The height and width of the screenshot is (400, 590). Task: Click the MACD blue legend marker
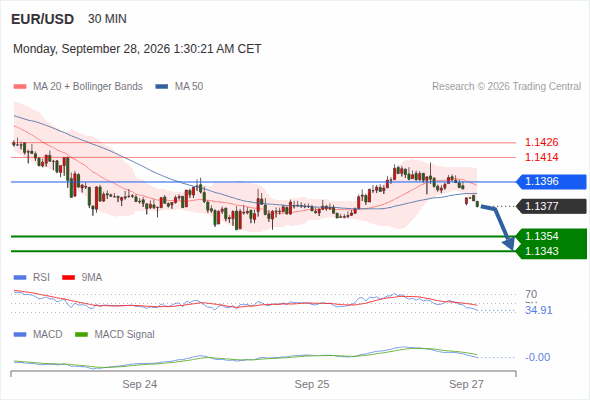[20, 335]
